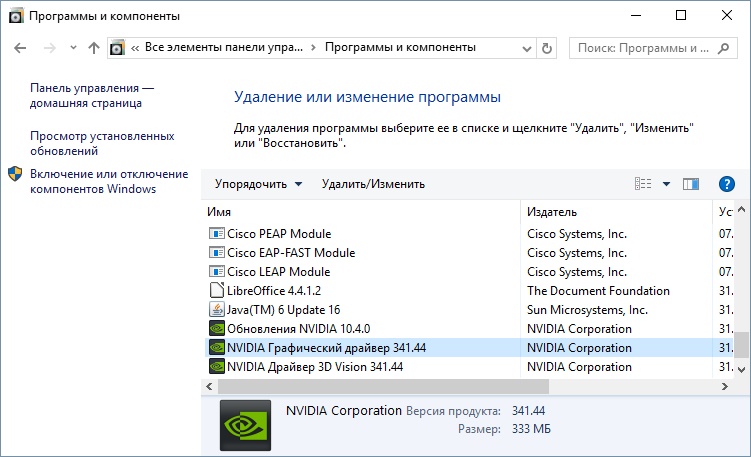The image size is (751, 457).
Task: Click The Document Foundation publisher cell
Action: [598, 291]
